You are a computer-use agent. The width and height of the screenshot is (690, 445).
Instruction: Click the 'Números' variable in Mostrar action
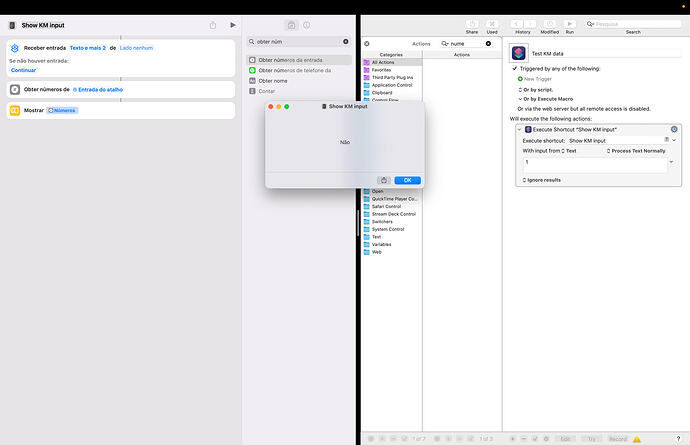tap(62, 110)
